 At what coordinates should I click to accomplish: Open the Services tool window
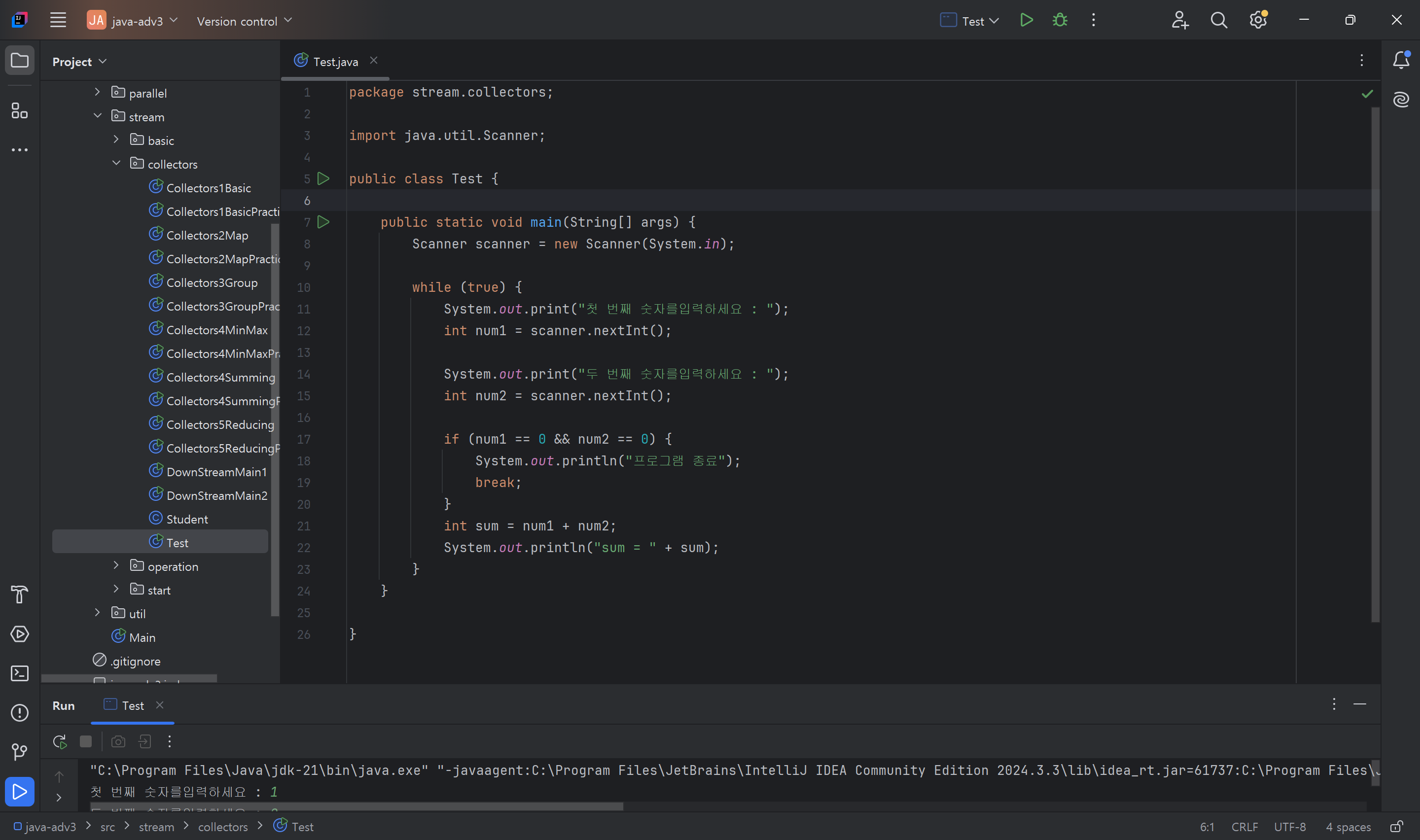pos(20,634)
